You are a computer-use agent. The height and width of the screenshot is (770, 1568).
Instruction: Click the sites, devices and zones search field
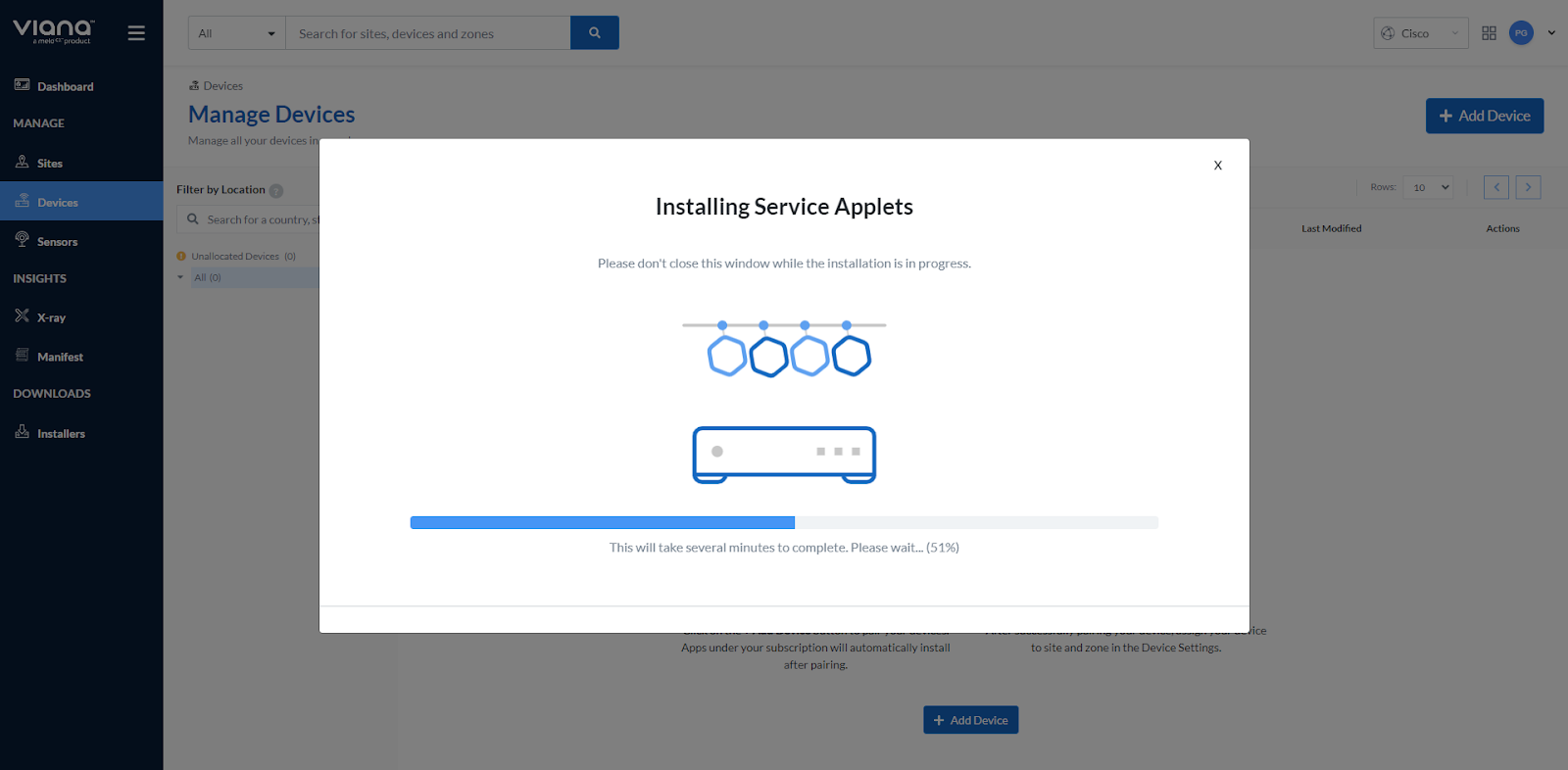coord(427,33)
